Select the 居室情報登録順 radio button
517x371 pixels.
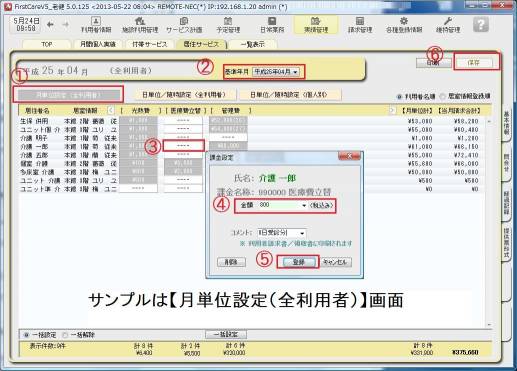coord(443,97)
